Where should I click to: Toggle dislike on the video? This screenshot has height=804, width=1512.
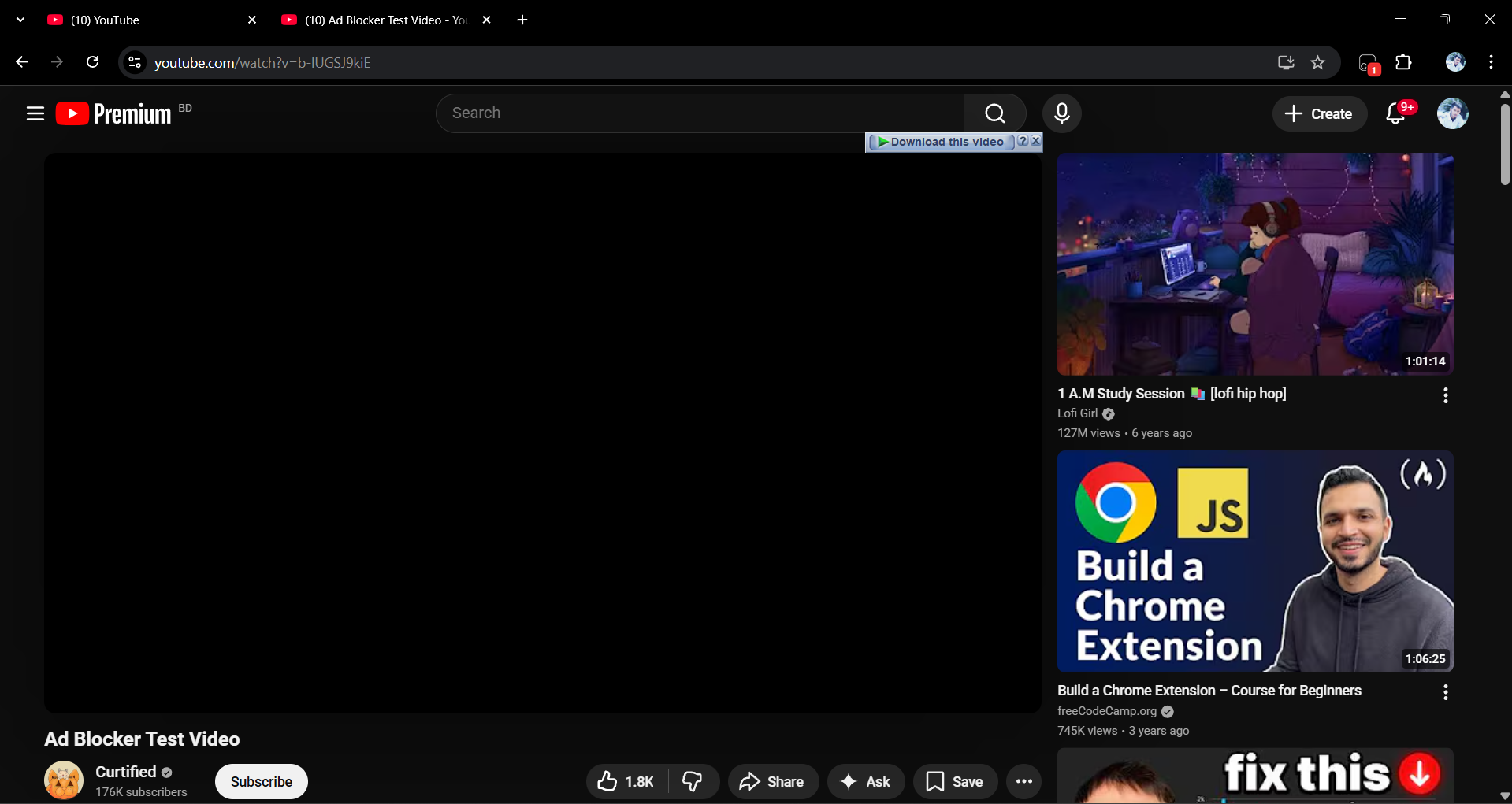[693, 781]
